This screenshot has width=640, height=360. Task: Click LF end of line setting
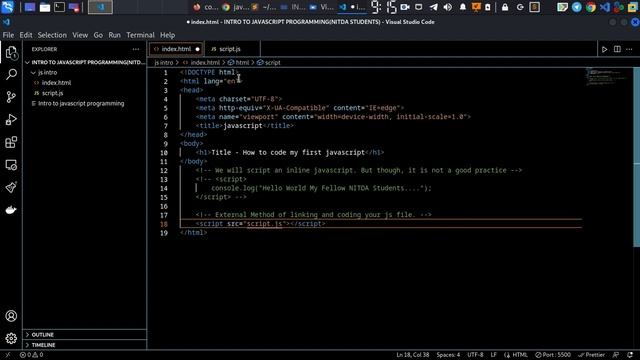[x=493, y=355]
